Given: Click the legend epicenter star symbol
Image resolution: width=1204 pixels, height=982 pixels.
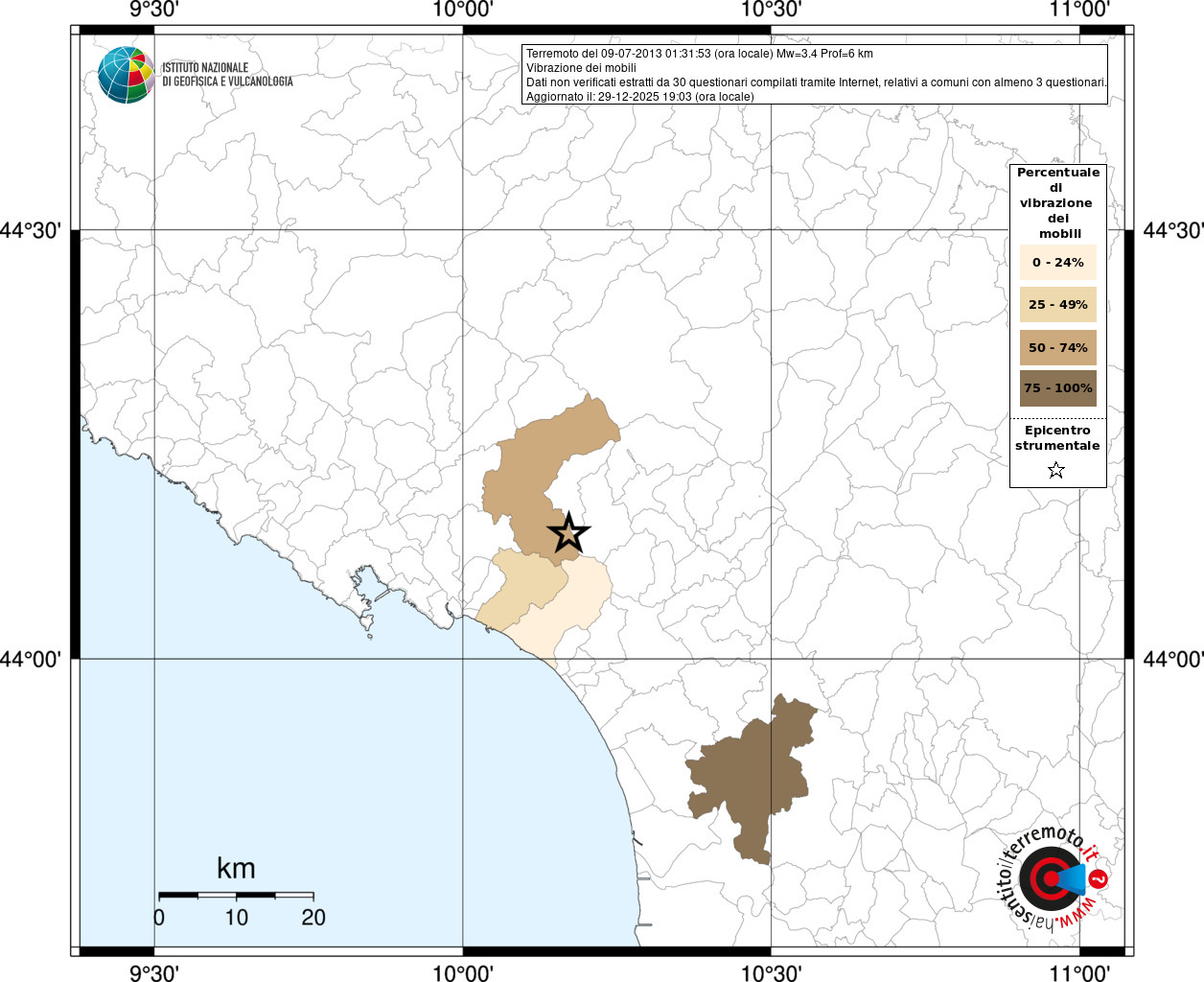Looking at the screenshot, I should click(x=1056, y=470).
